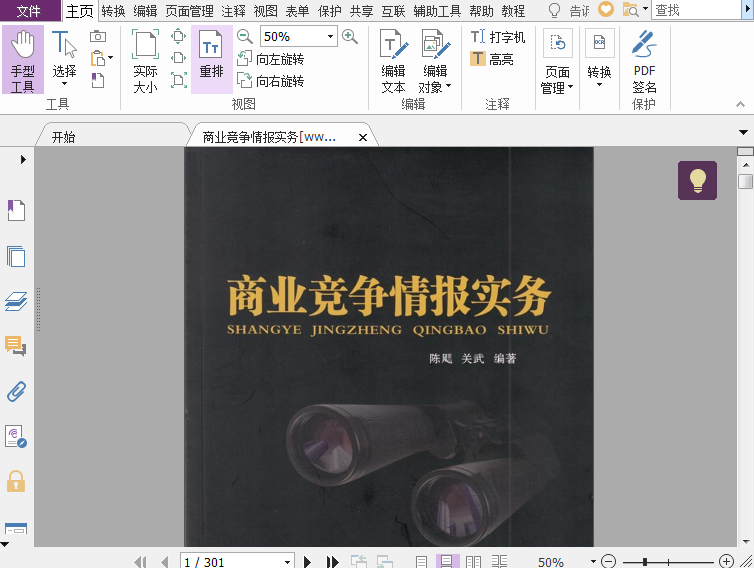Click the zoom slider handle
Screen dimensions: 754x568
tap(645, 562)
